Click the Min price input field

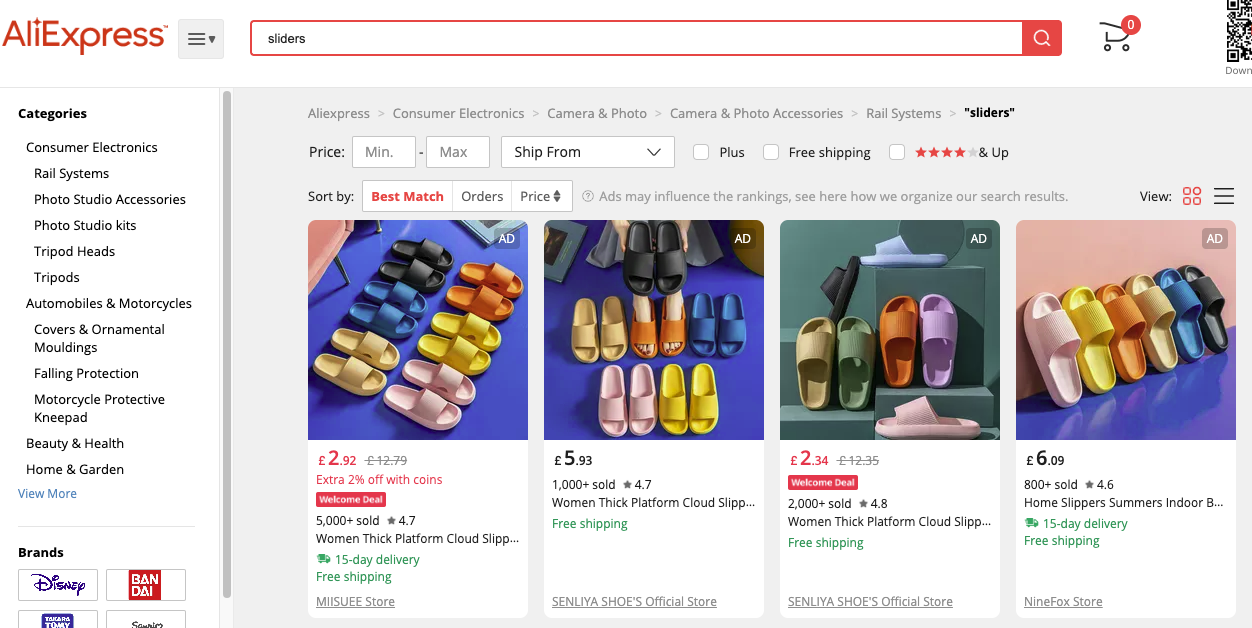pos(383,152)
